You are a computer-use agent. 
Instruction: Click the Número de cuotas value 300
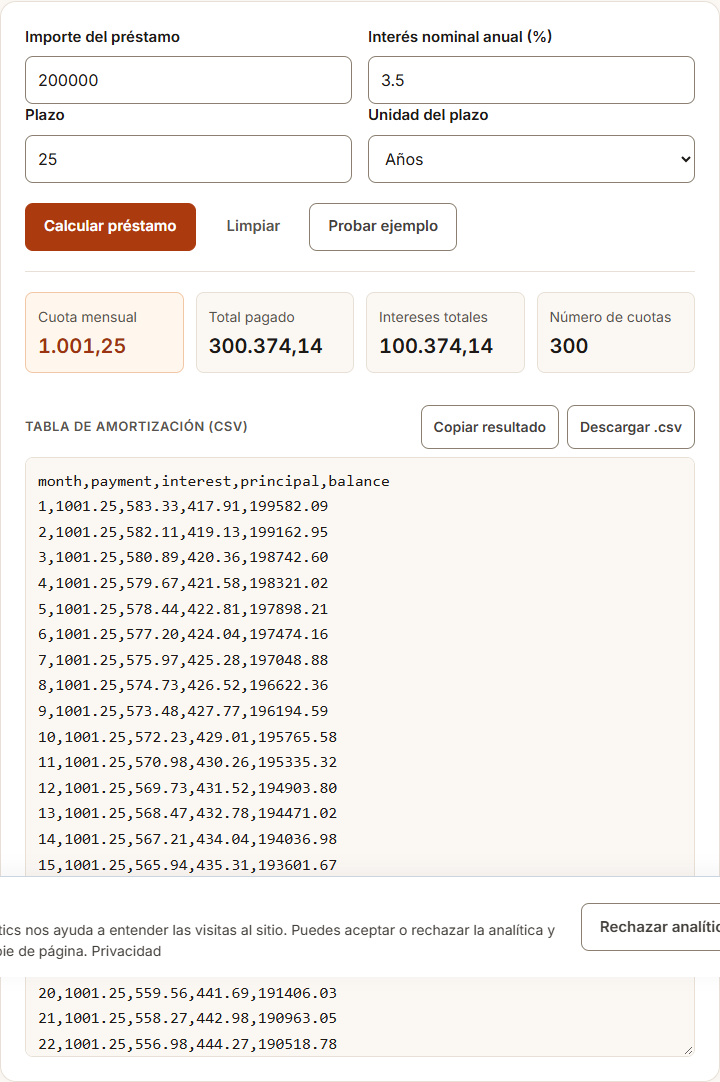(x=569, y=346)
